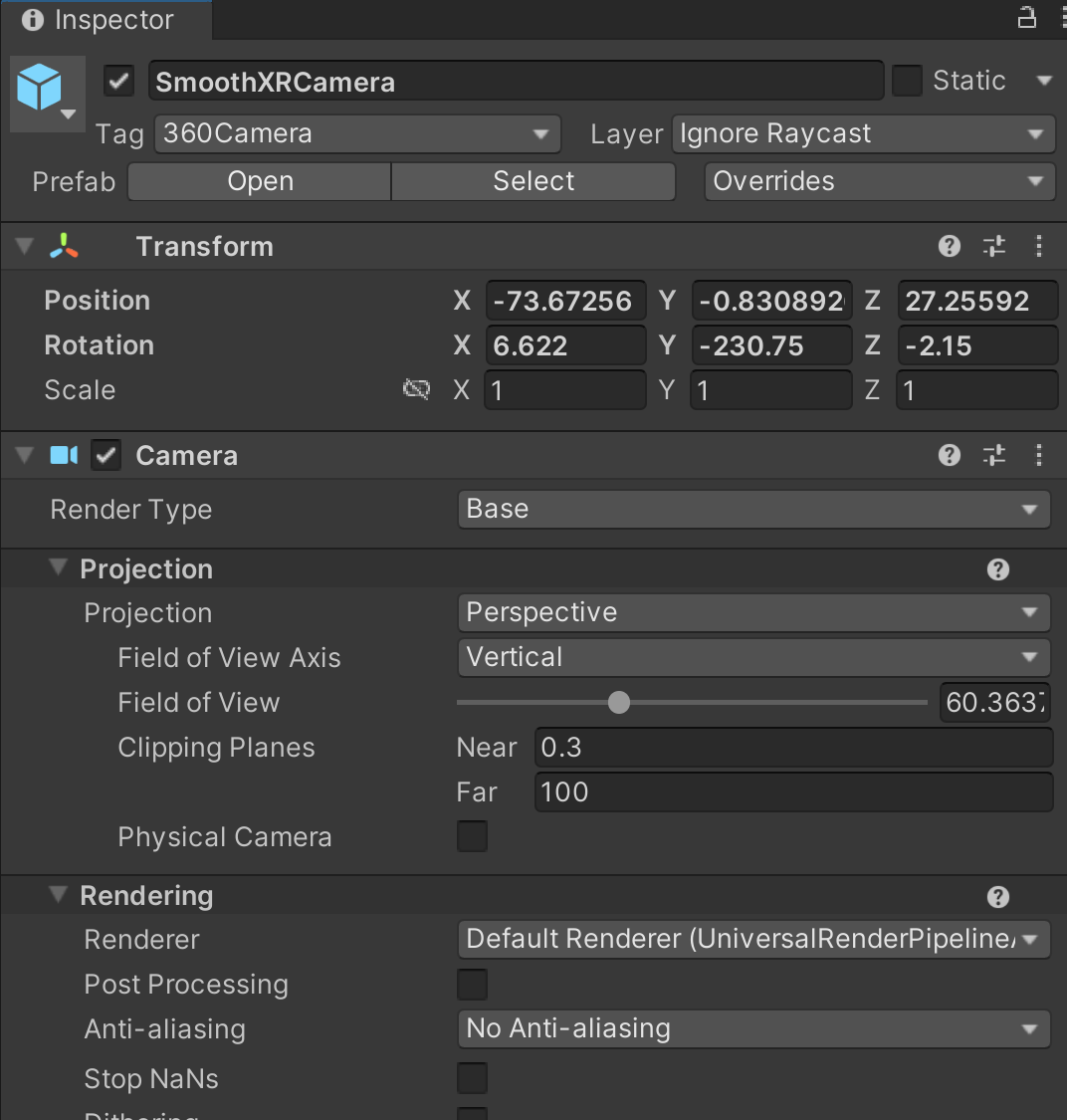Open Transform three-dot context menu
The height and width of the screenshot is (1120, 1067).
point(1039,247)
